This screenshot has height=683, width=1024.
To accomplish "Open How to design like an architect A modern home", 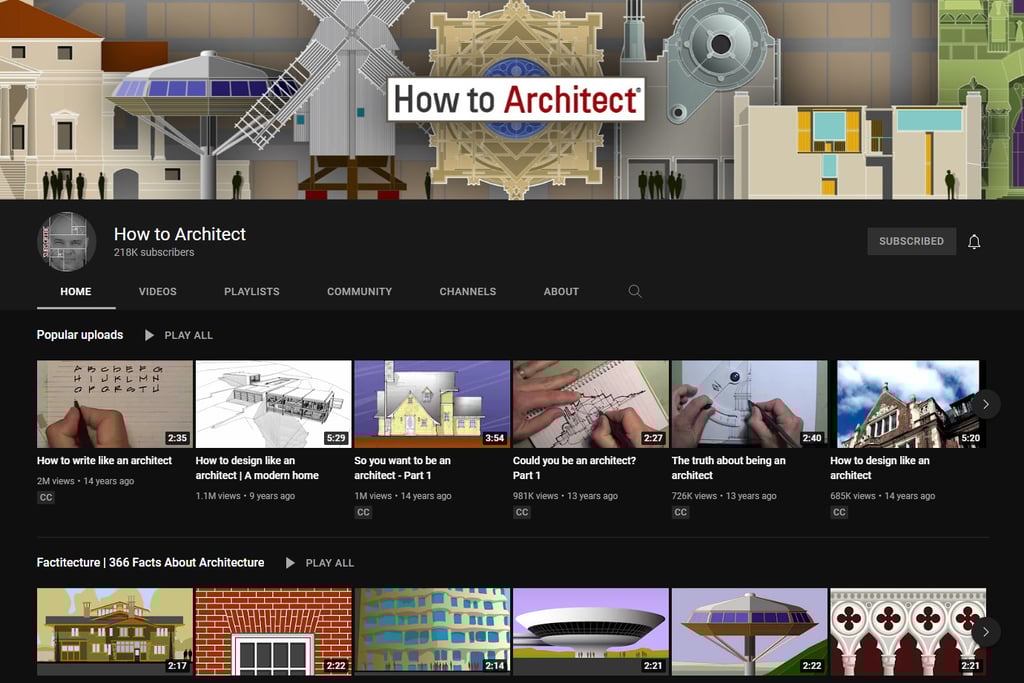I will [x=257, y=468].
